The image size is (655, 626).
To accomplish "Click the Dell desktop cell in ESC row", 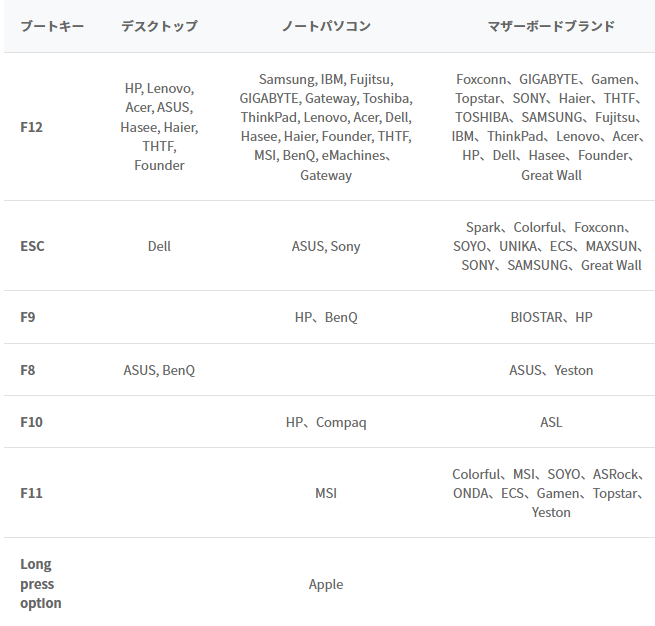I will pyautogui.click(x=159, y=246).
